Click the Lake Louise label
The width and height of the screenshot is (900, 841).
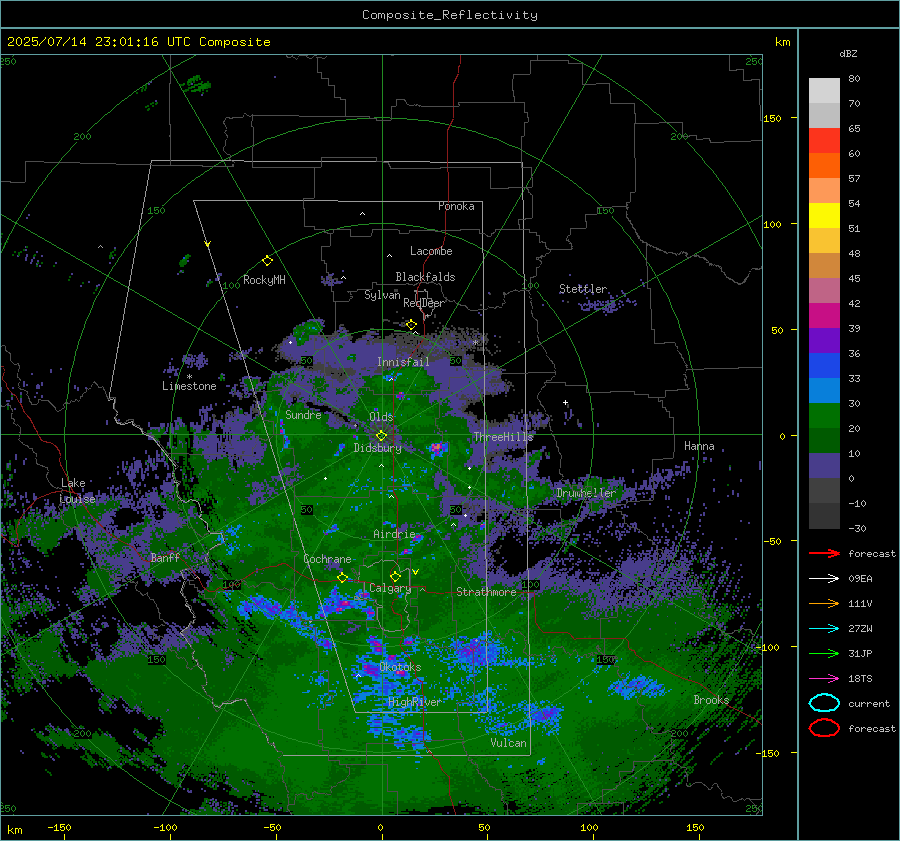[77, 491]
